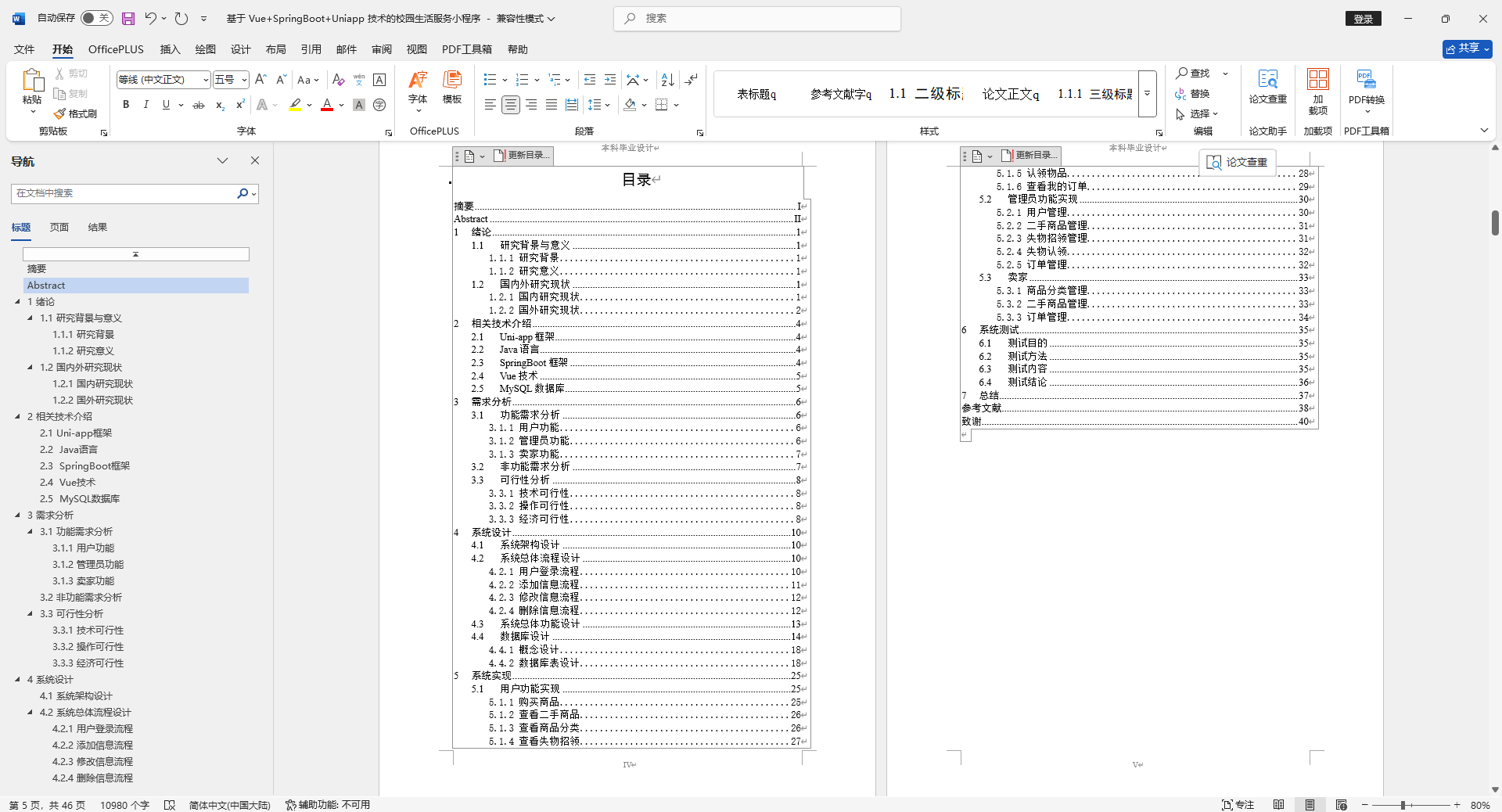Image resolution: width=1502 pixels, height=812 pixels.
Task: Toggle show/hide paragraph marks
Action: pos(692,79)
